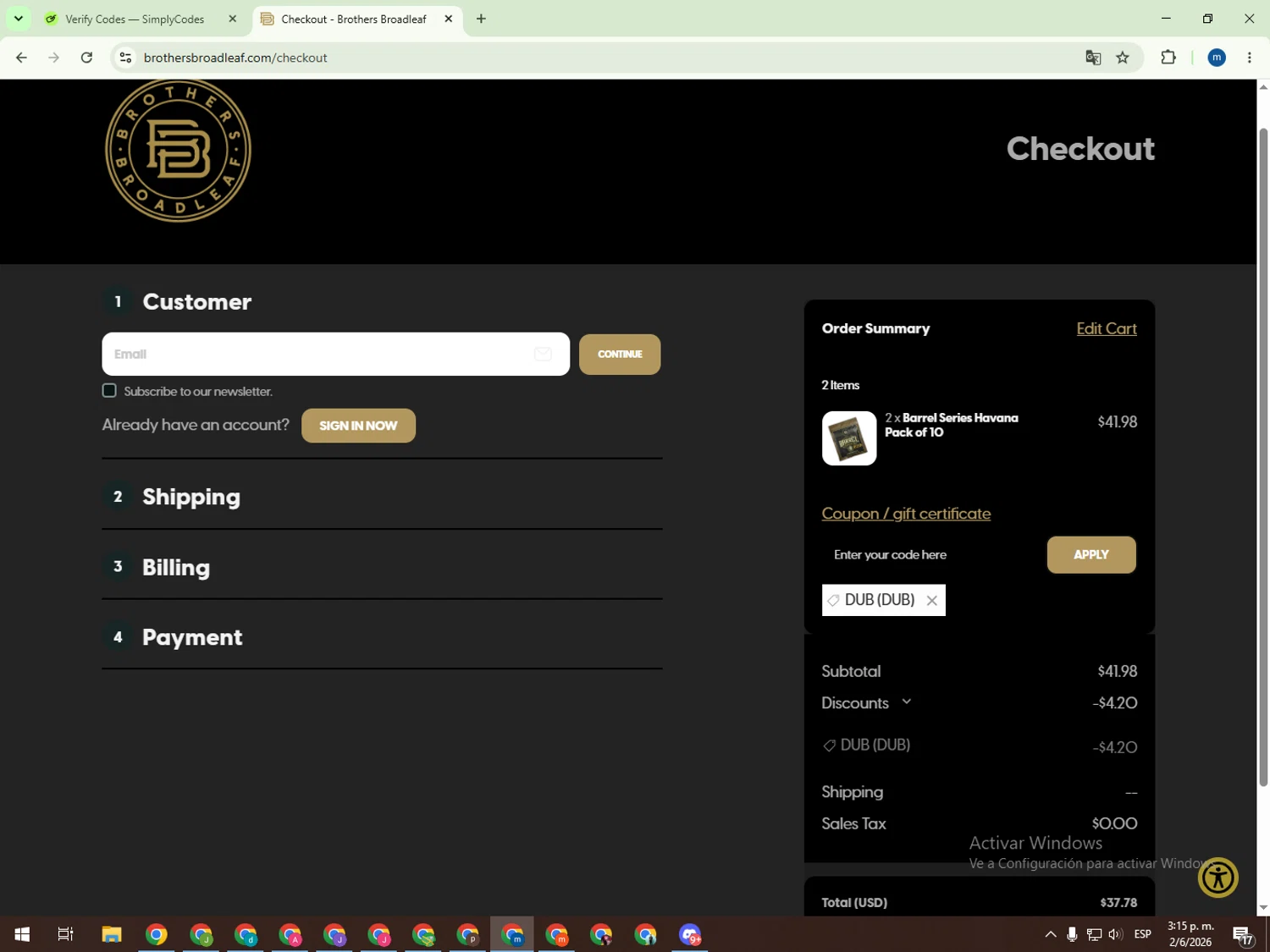This screenshot has height=952, width=1270.
Task: Click the Payment step heading
Action: pos(192,637)
